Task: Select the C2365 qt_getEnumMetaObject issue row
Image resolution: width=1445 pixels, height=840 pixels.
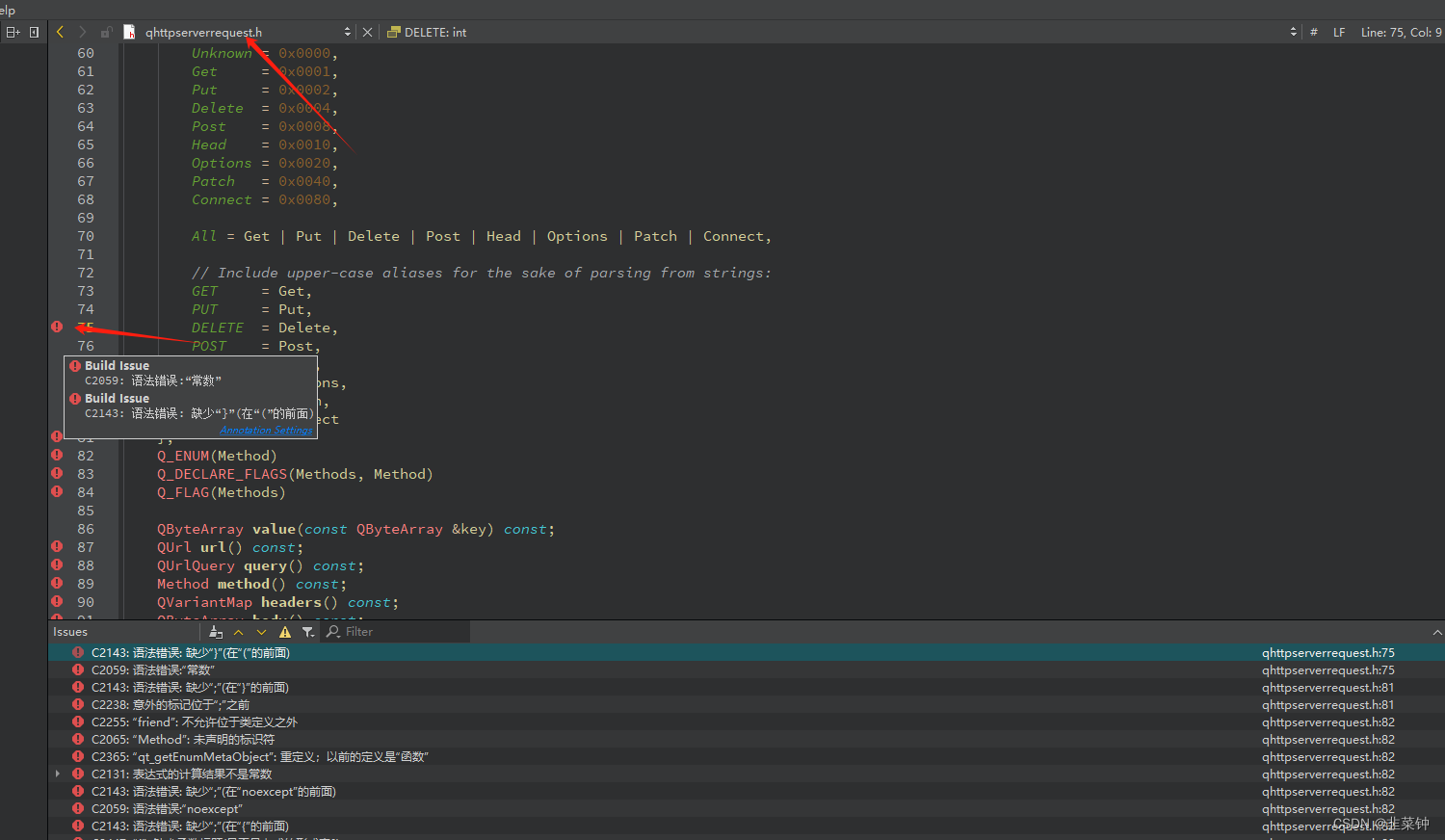Action: point(747,756)
